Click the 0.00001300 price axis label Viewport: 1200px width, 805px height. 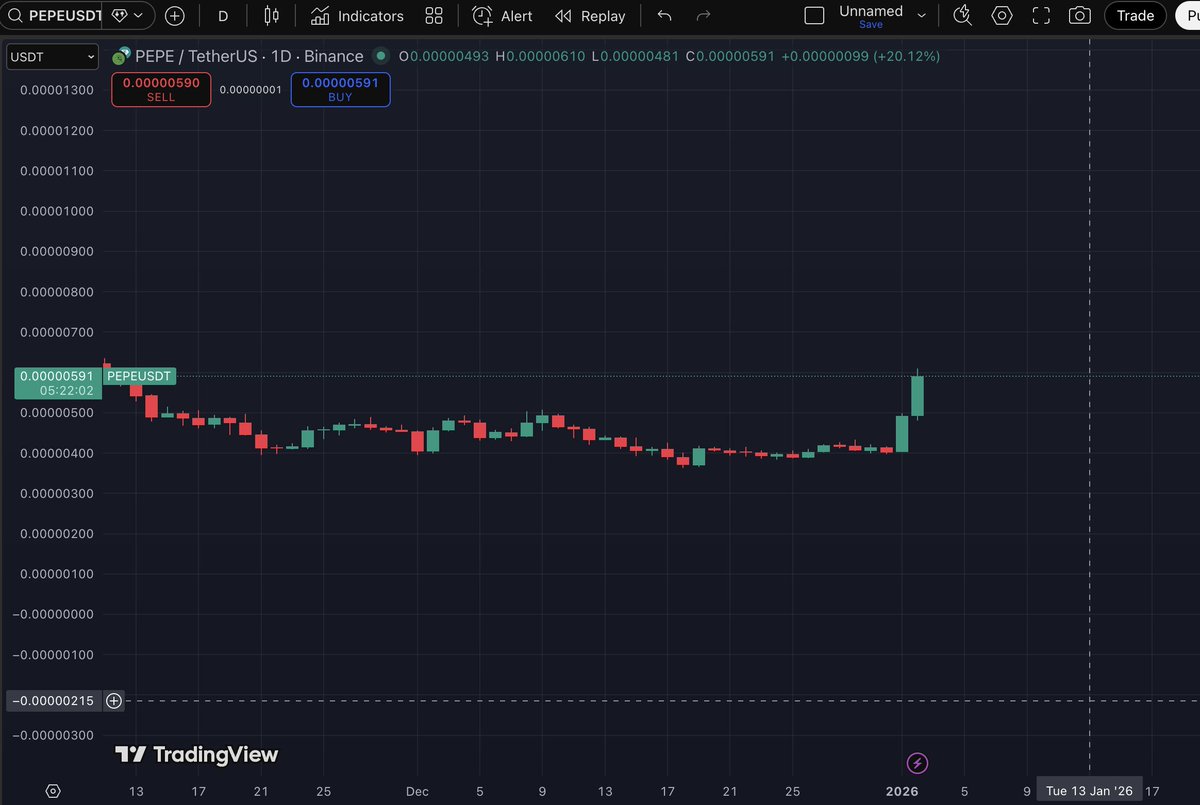[x=57, y=90]
